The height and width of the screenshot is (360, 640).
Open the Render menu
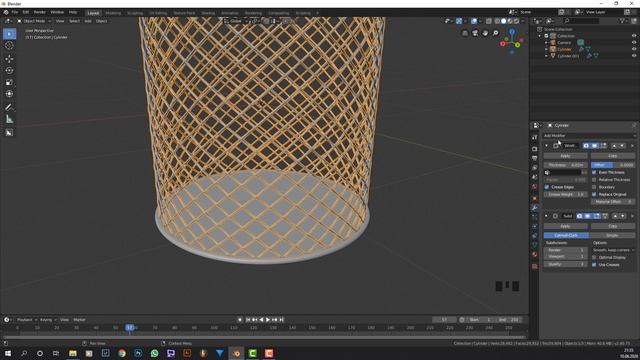[x=40, y=12]
